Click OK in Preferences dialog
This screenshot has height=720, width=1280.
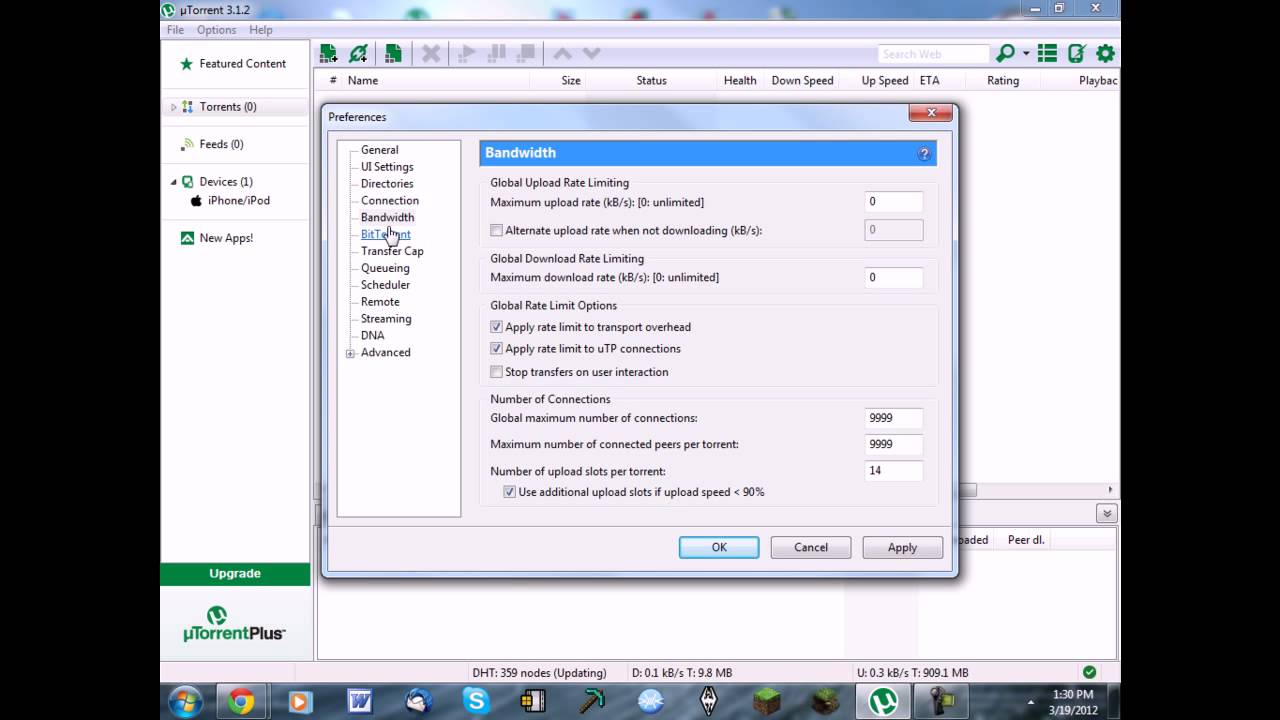pos(719,547)
